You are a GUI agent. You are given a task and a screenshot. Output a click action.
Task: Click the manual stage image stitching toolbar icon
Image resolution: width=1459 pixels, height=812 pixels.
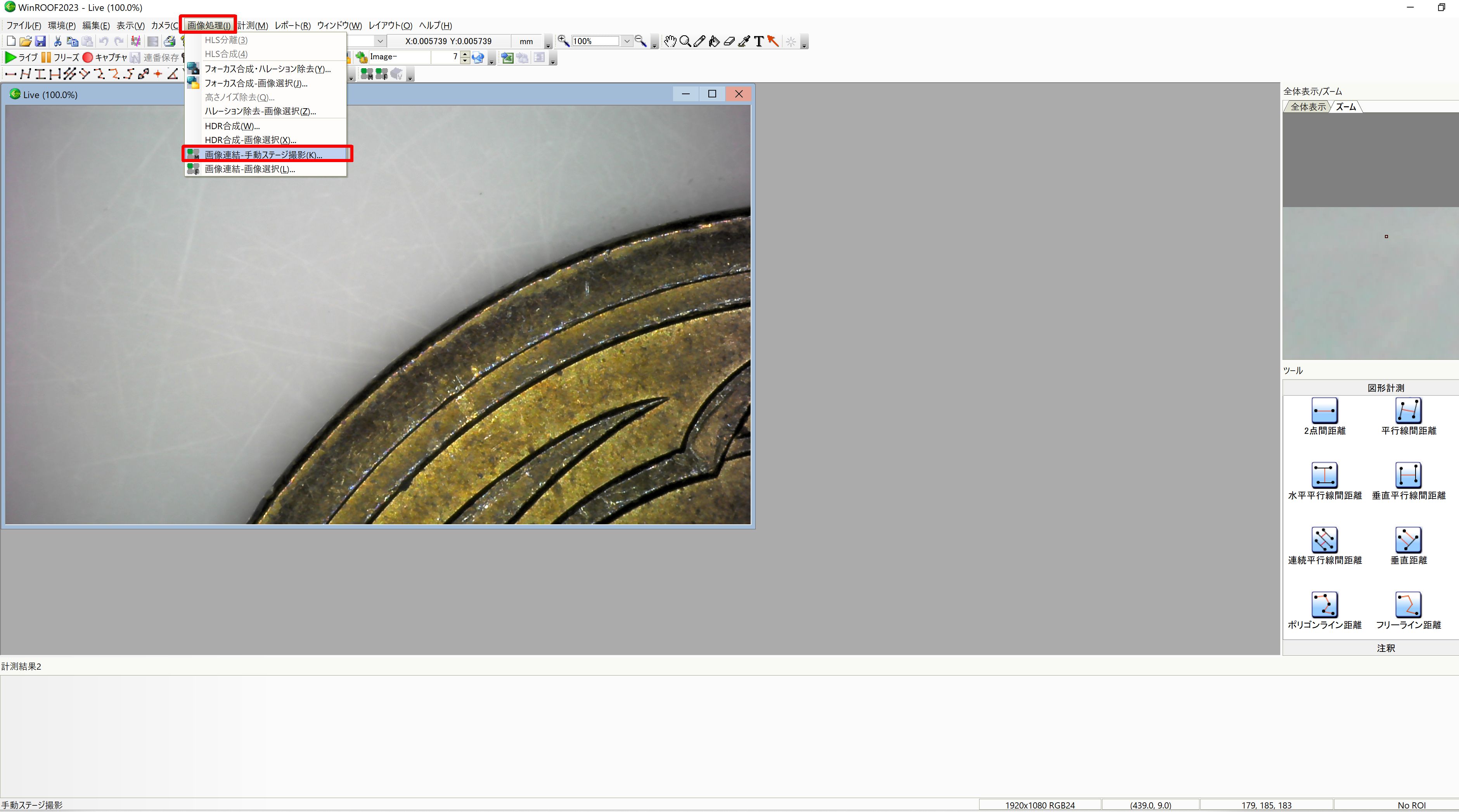click(x=367, y=74)
